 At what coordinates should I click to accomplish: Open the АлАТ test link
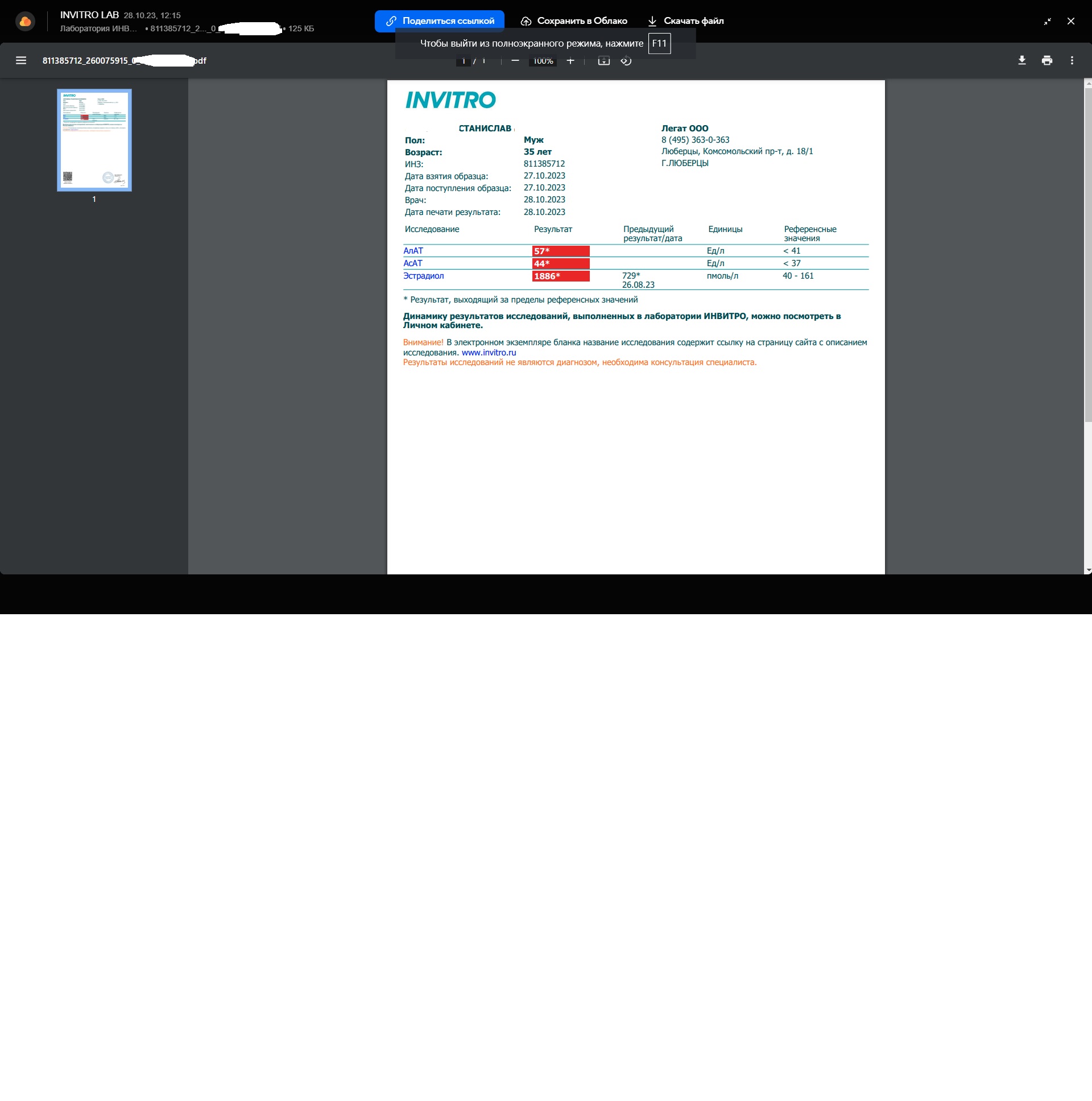[x=413, y=251]
